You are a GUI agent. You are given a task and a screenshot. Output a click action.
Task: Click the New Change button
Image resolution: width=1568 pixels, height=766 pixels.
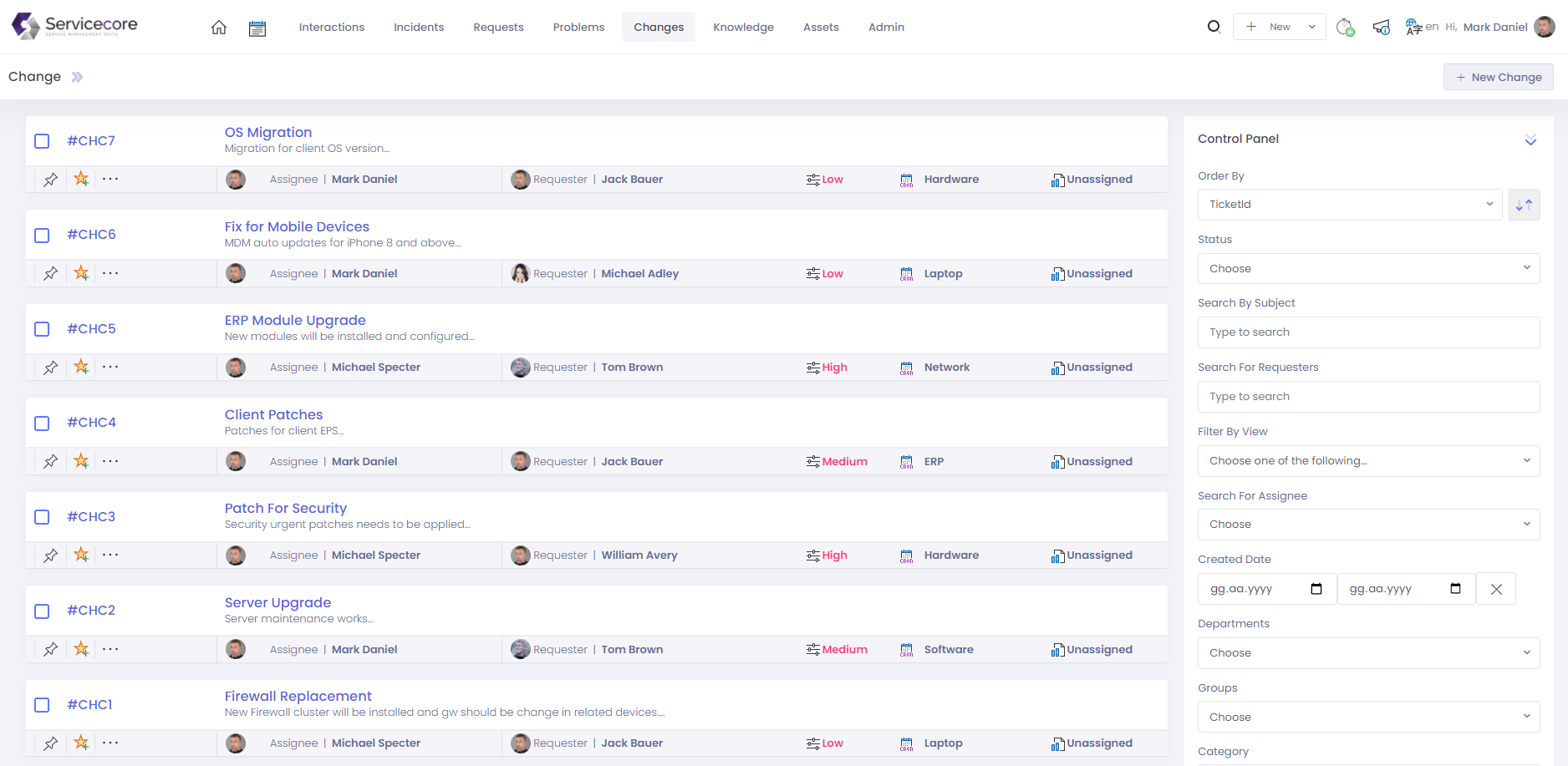pos(1498,77)
